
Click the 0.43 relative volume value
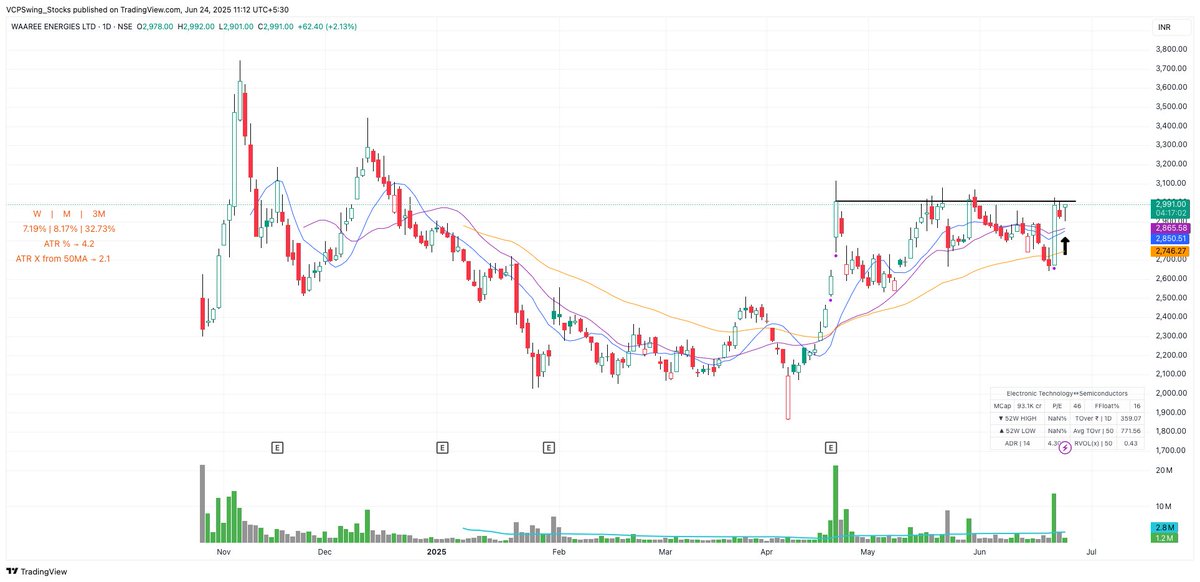1130,443
